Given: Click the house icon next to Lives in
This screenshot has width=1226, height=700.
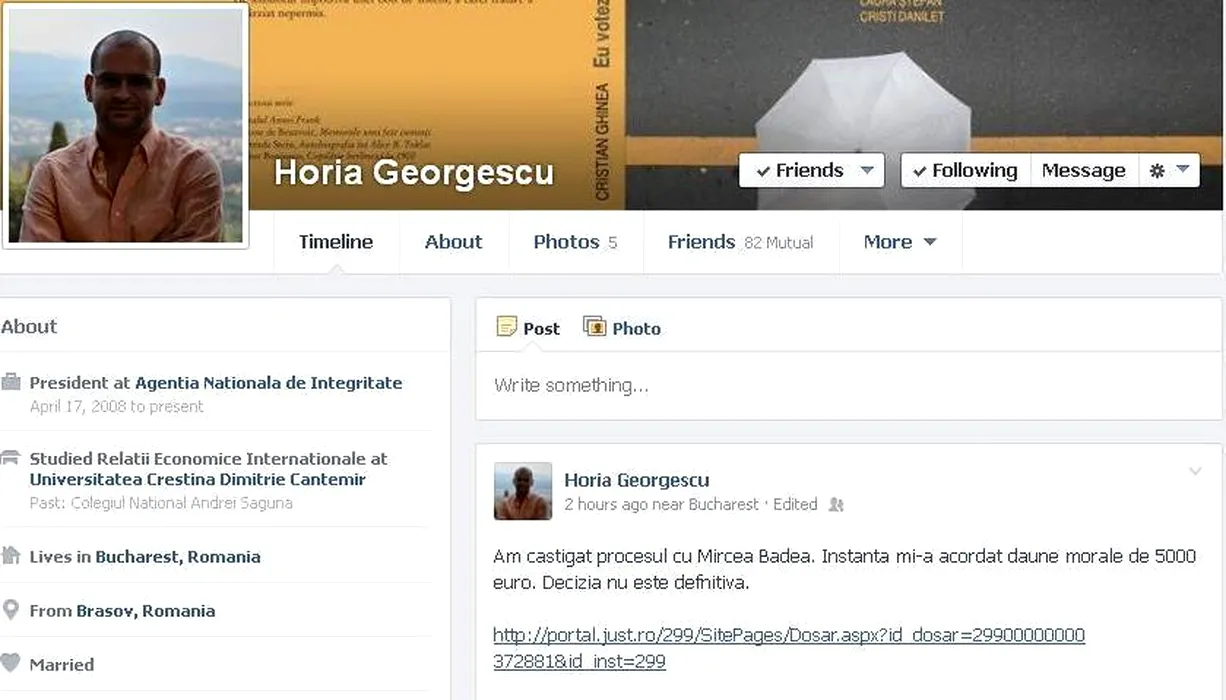Looking at the screenshot, I should [x=11, y=556].
